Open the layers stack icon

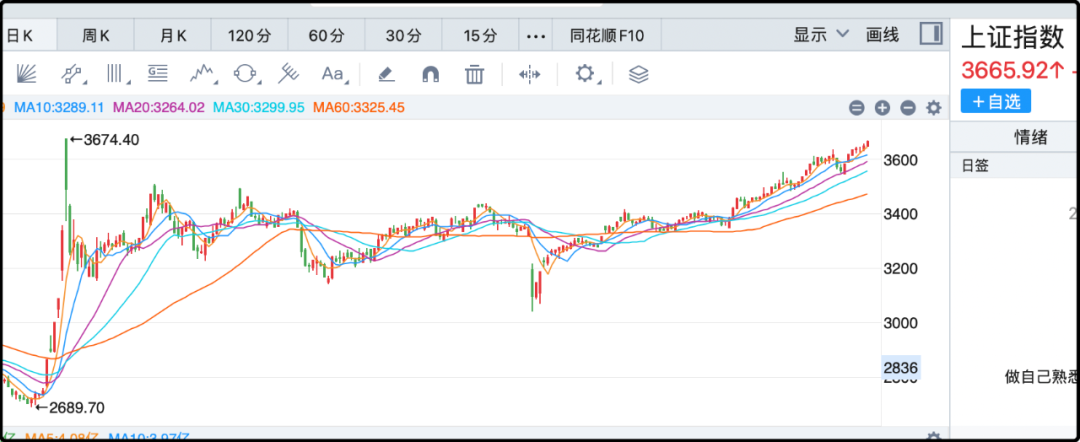[x=638, y=74]
